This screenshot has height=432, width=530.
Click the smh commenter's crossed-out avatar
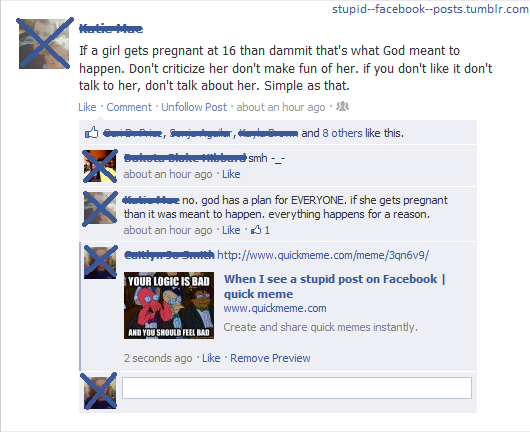pyautogui.click(x=100, y=166)
